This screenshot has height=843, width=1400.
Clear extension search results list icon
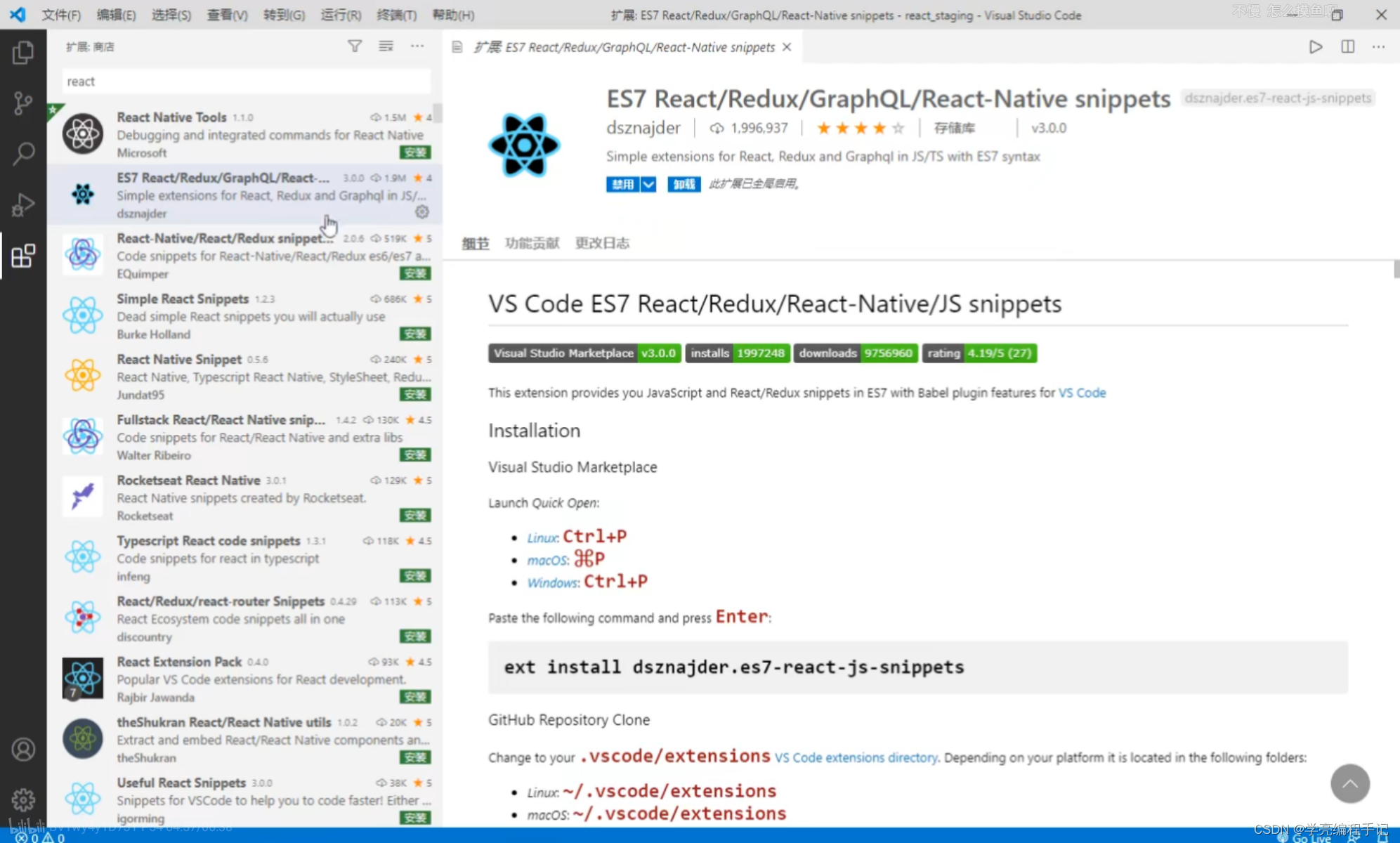(386, 46)
